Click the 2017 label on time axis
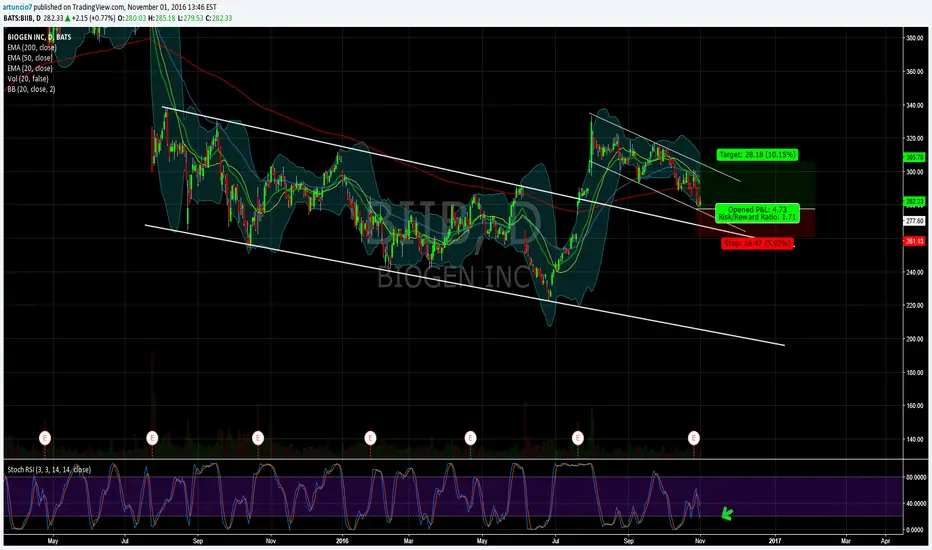This screenshot has height=550, width=932. tap(774, 541)
